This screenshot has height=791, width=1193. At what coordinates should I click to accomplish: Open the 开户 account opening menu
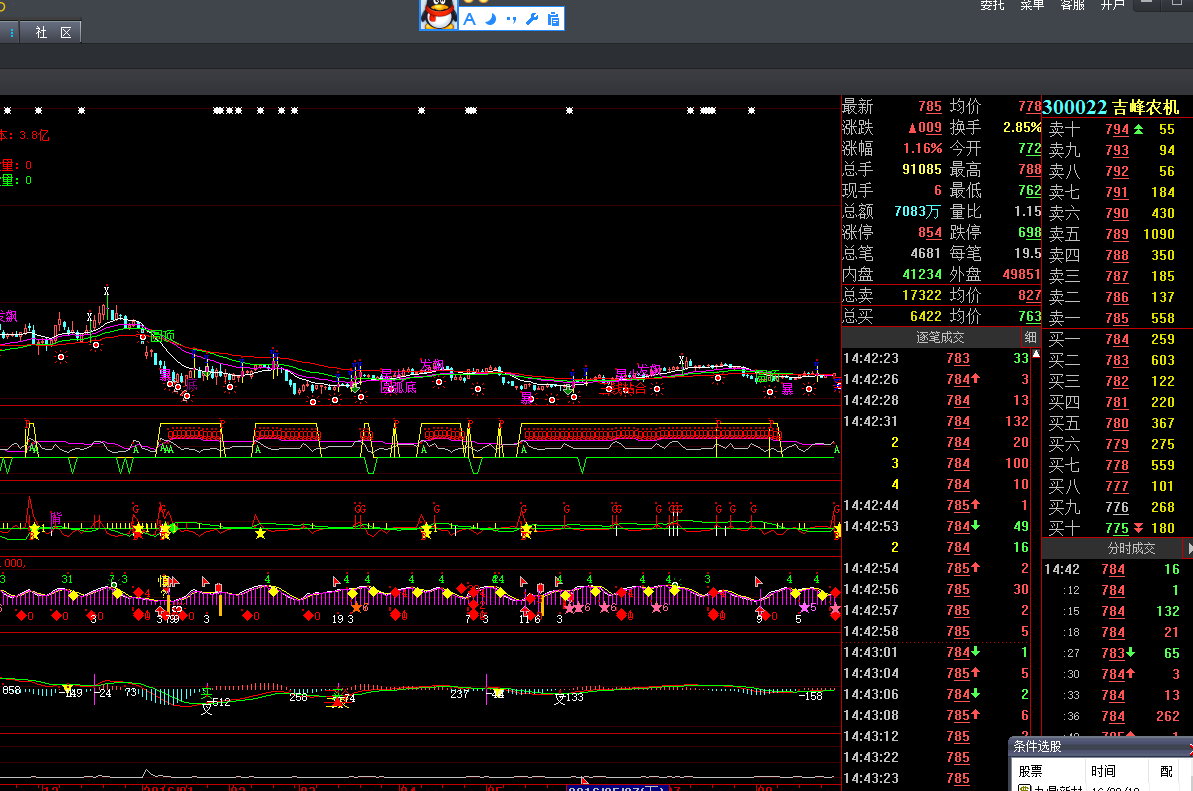tap(1112, 5)
